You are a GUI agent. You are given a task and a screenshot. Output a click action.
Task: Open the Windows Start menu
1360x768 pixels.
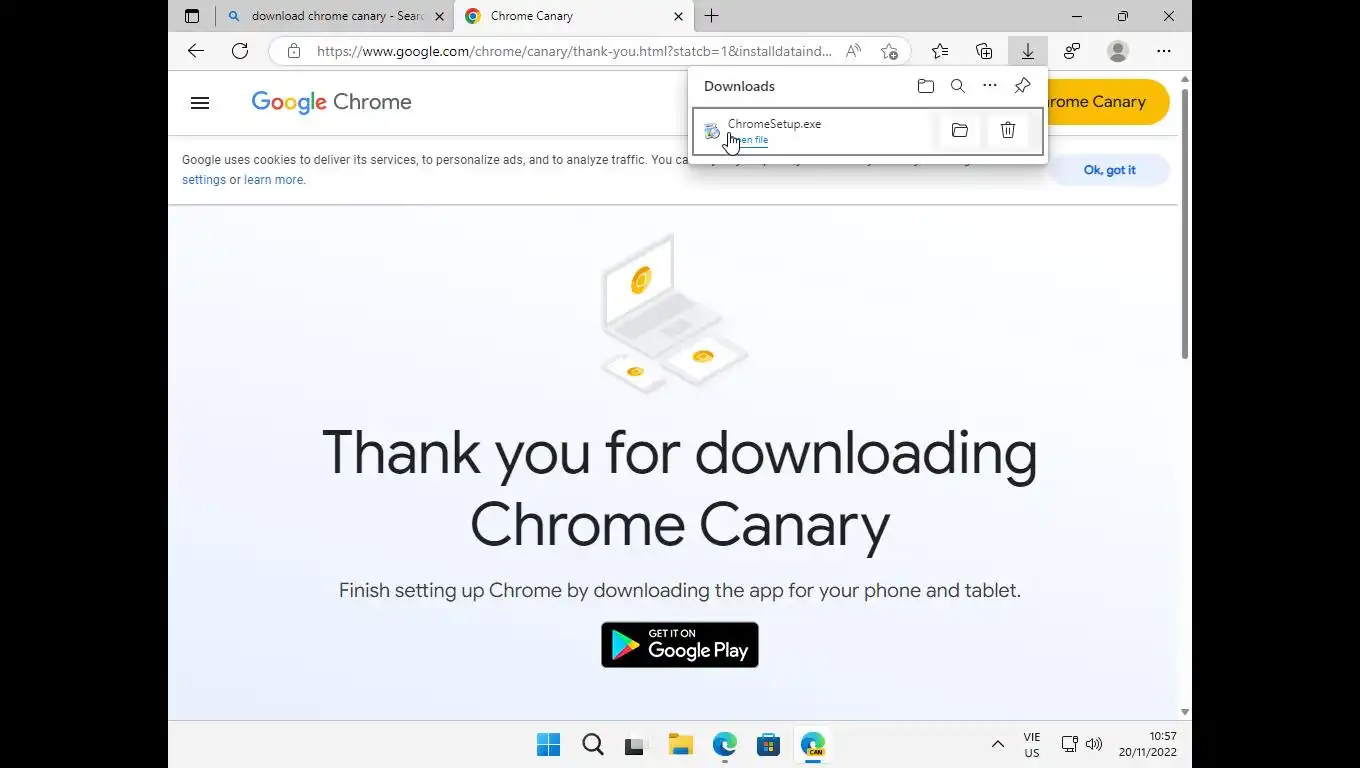tap(549, 745)
